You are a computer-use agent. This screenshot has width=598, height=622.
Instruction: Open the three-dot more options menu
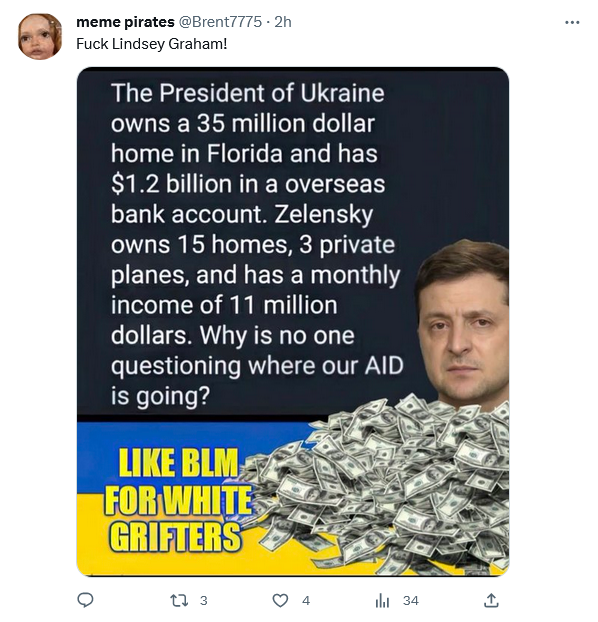click(x=572, y=23)
